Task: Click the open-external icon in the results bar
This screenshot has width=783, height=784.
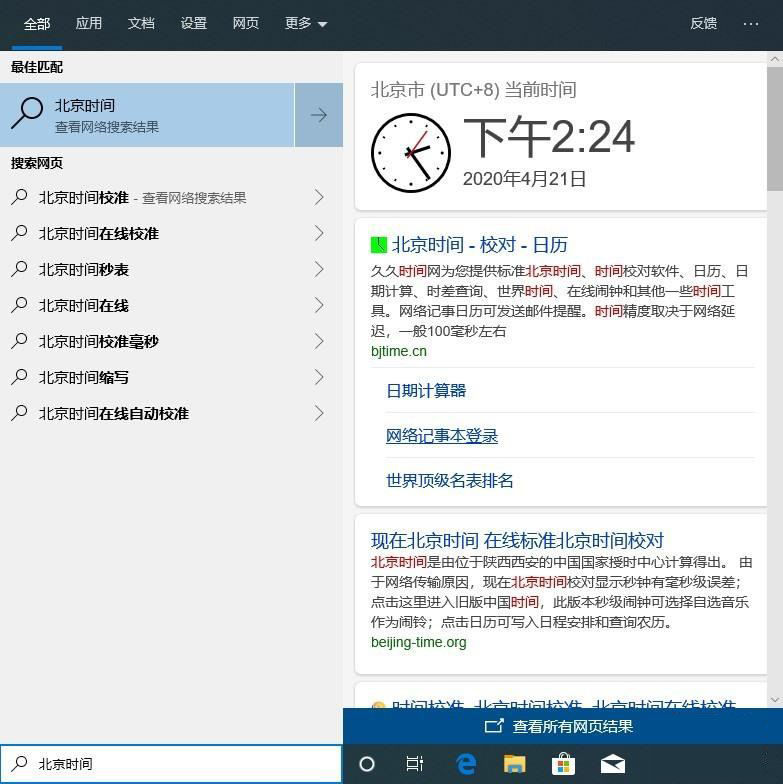Action: coord(494,726)
